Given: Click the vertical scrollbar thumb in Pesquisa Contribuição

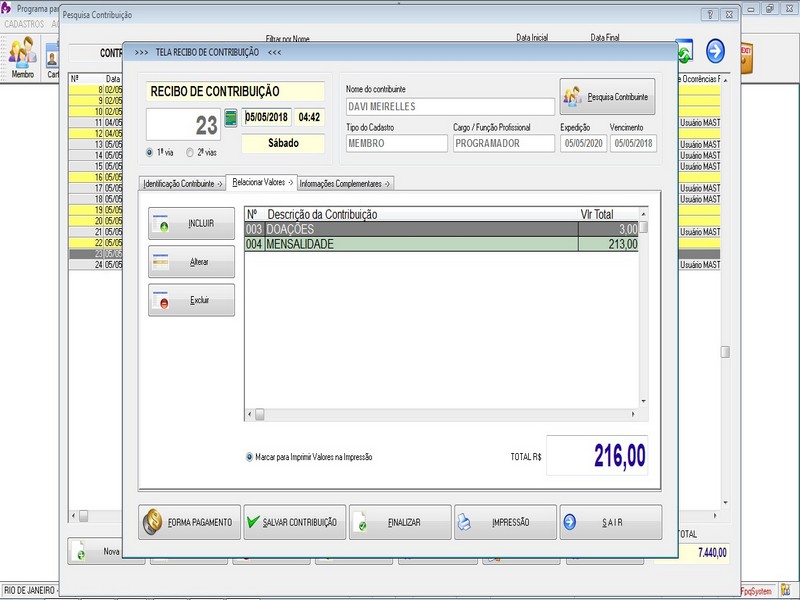Looking at the screenshot, I should (725, 352).
